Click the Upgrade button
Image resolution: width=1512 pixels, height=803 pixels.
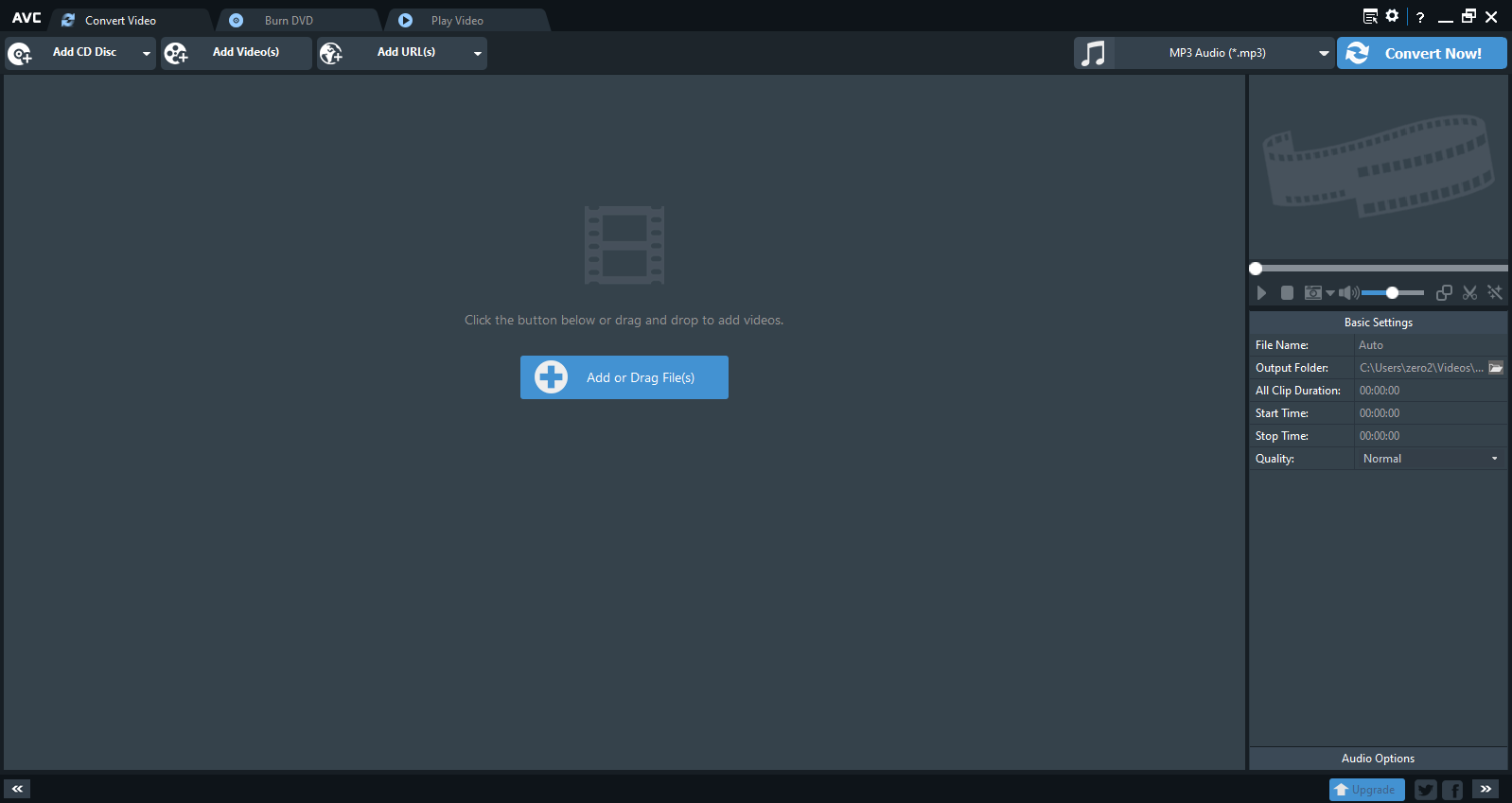tap(1367, 790)
